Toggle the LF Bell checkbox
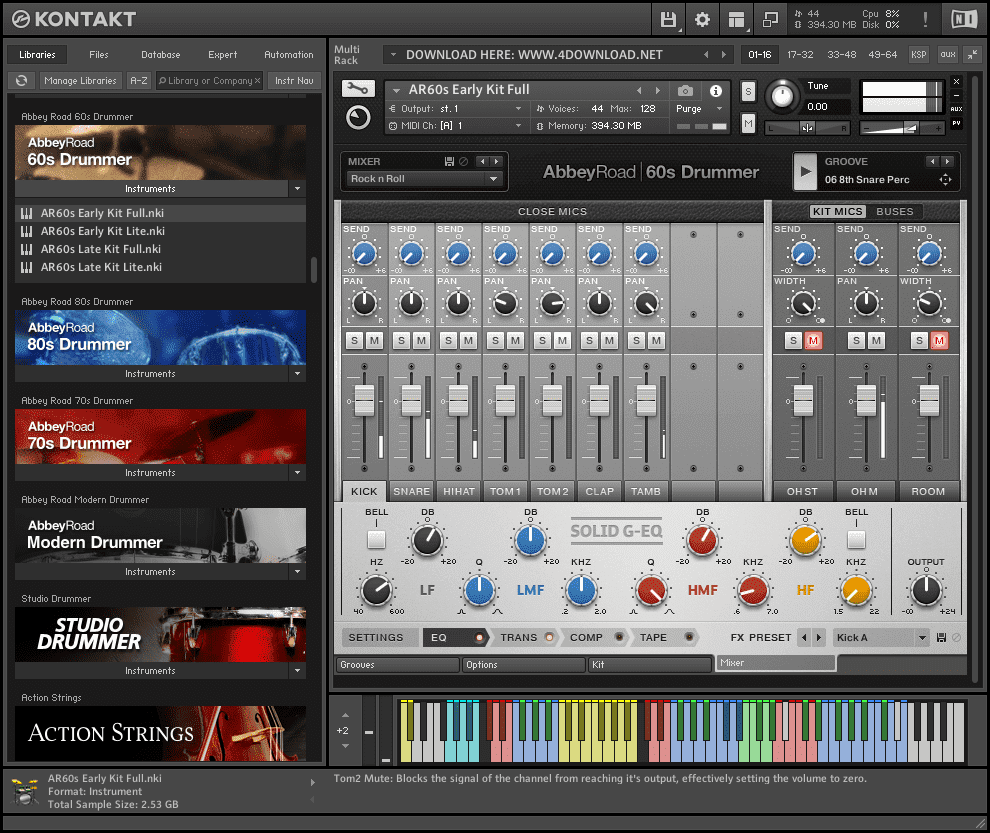The width and height of the screenshot is (990, 833). (376, 539)
